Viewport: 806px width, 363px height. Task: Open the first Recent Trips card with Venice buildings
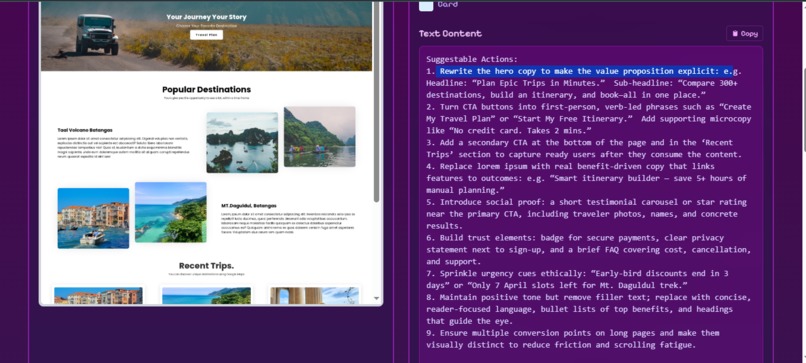pos(98,295)
